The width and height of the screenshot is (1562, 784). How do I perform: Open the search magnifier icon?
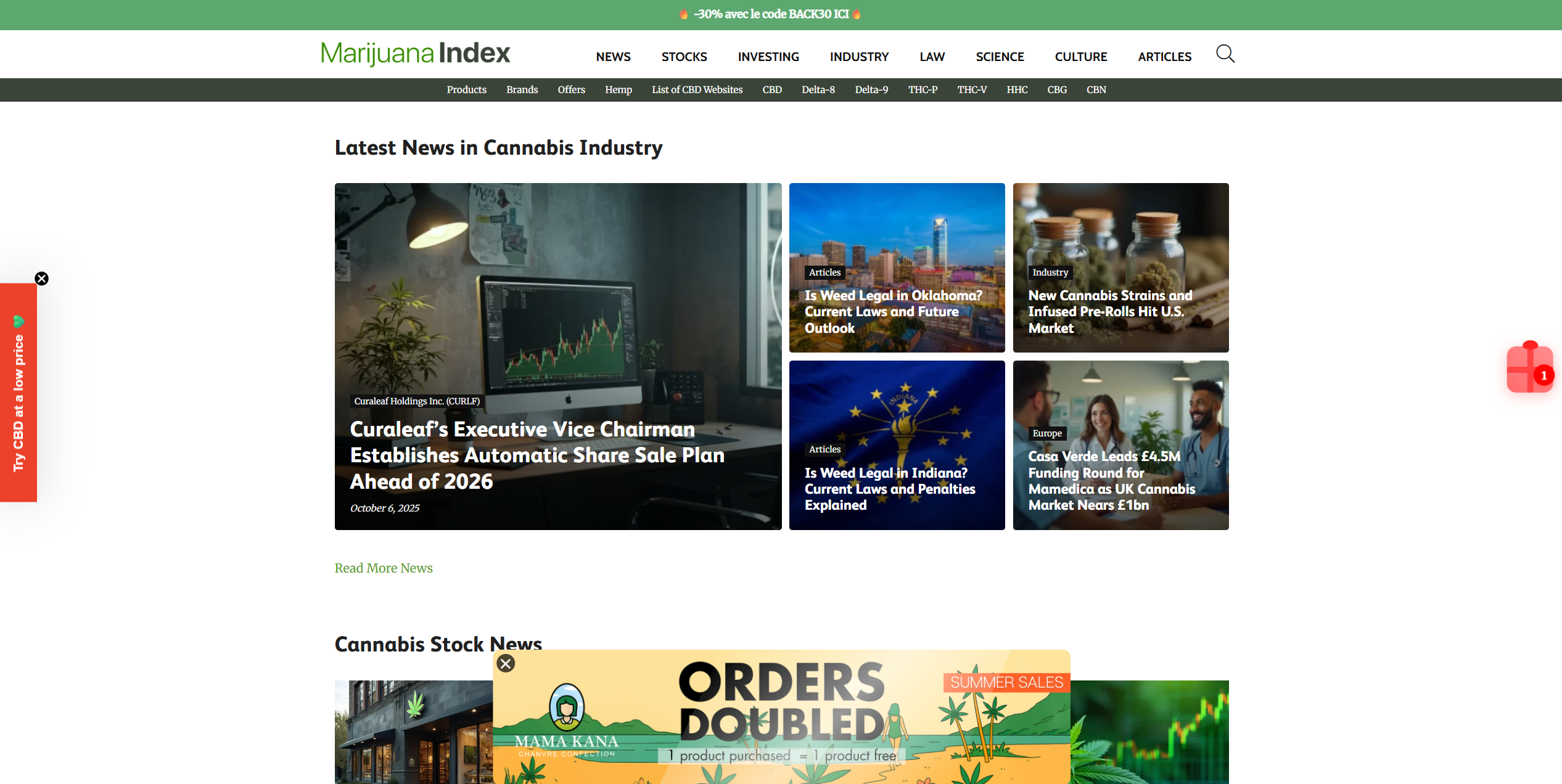click(1225, 54)
